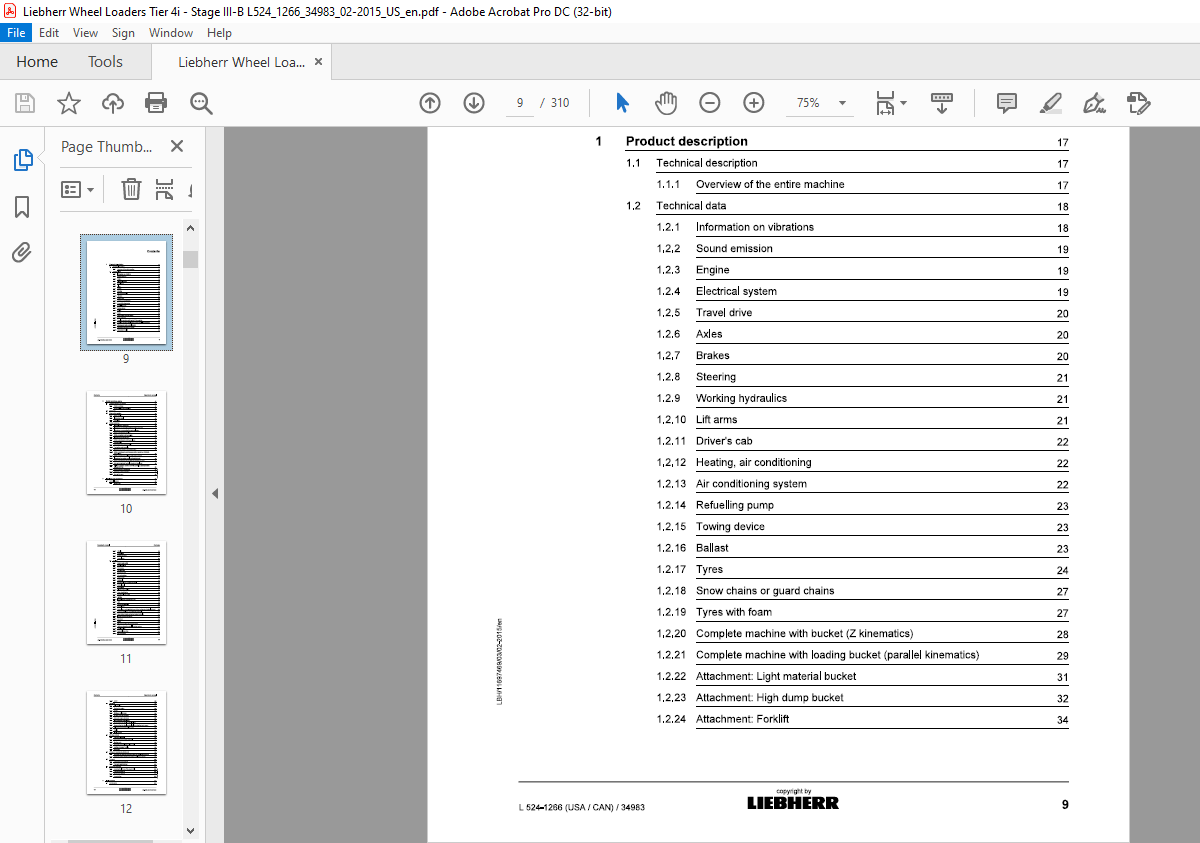Screen dimensions: 1200x843
Task: Activate the Hand pan tool
Action: pyautogui.click(x=666, y=102)
